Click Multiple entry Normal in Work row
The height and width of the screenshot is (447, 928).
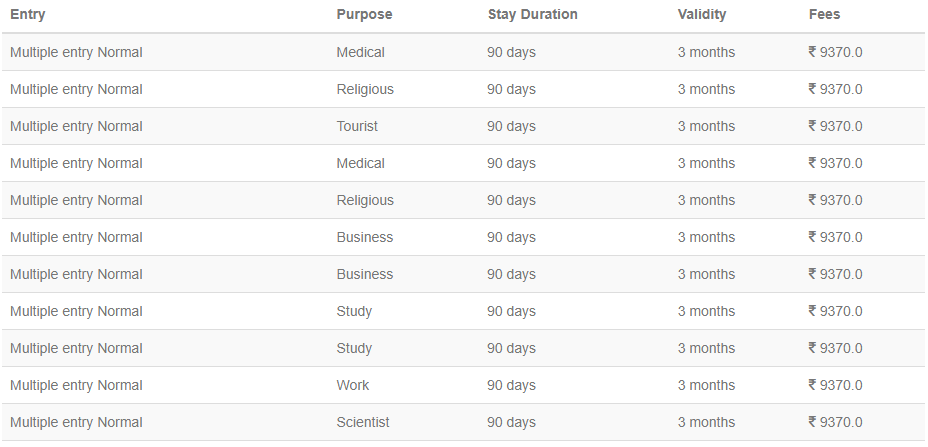(76, 385)
